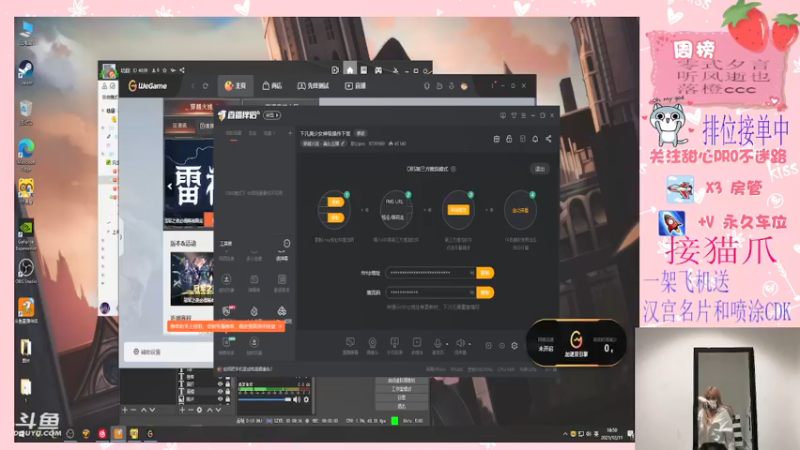Viewport: 800px width, 450px height.
Task: Open Microsoft Edge desktop icon
Action: coord(26,155)
